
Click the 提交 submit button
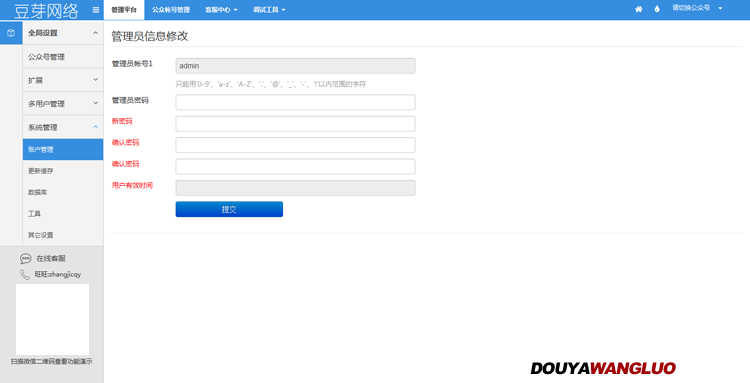[x=229, y=209]
